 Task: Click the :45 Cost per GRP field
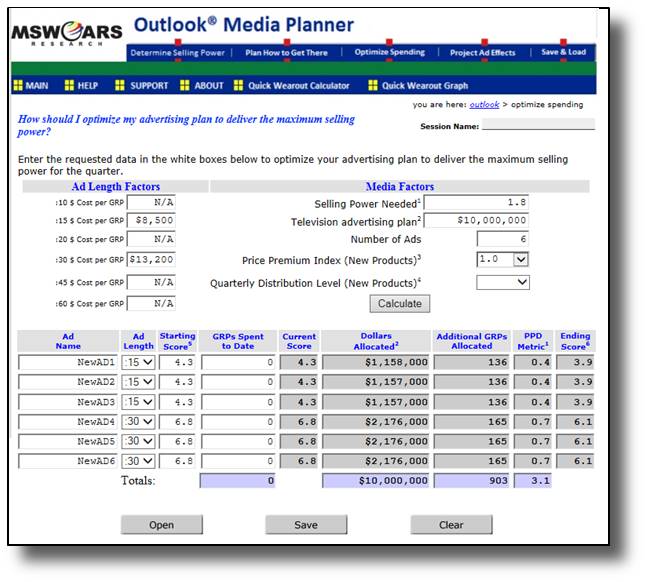151,282
